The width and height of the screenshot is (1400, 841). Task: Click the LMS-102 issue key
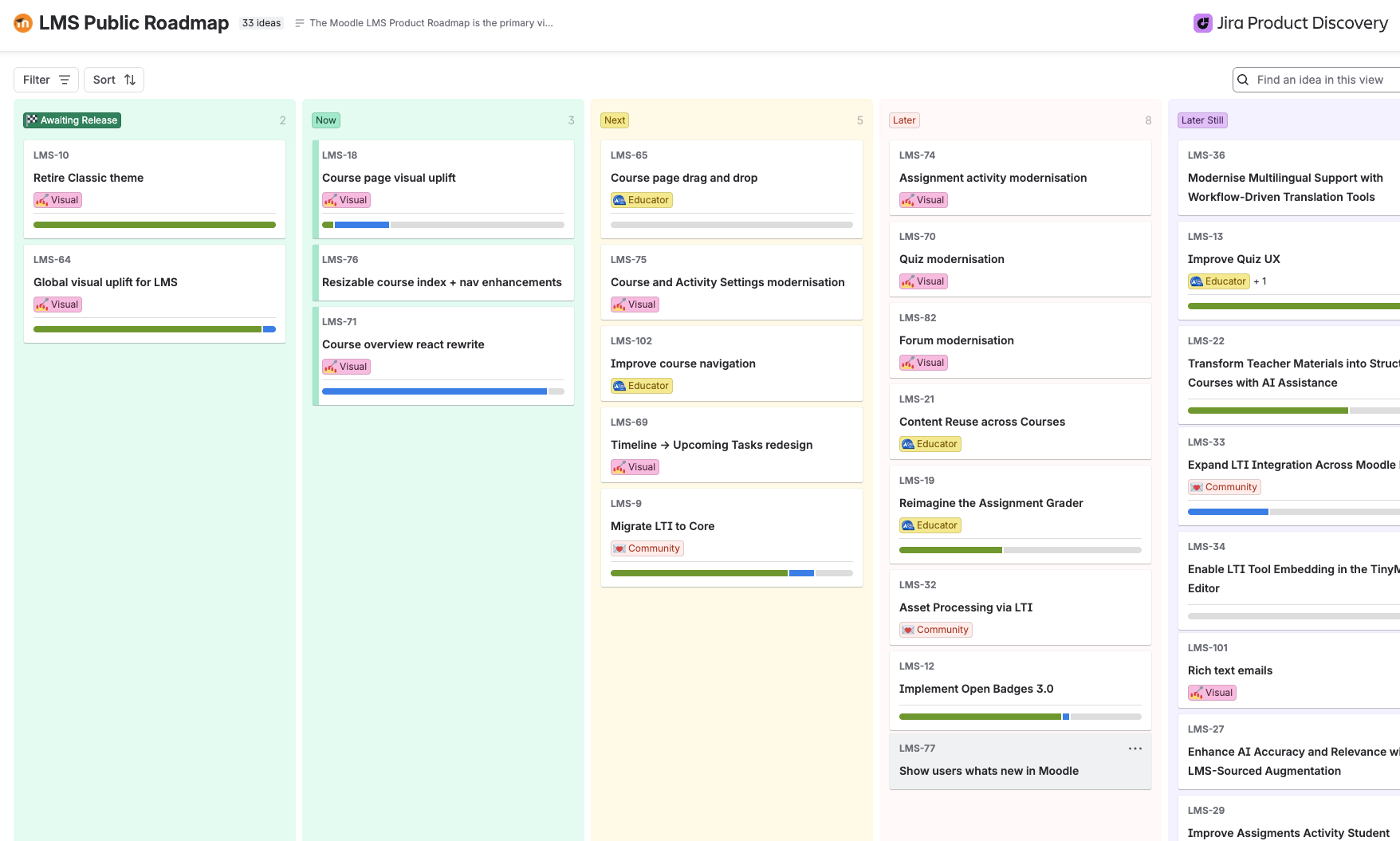631,341
